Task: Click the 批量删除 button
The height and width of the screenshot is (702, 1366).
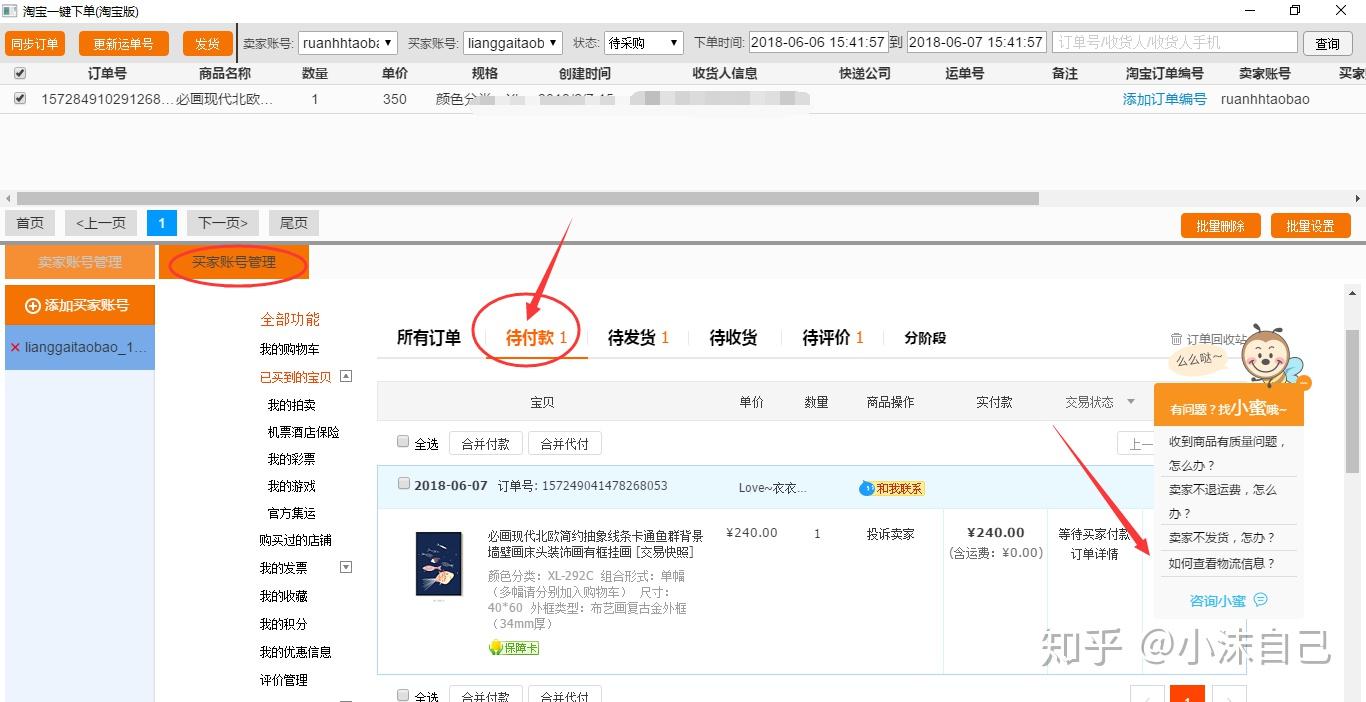Action: (x=1220, y=226)
